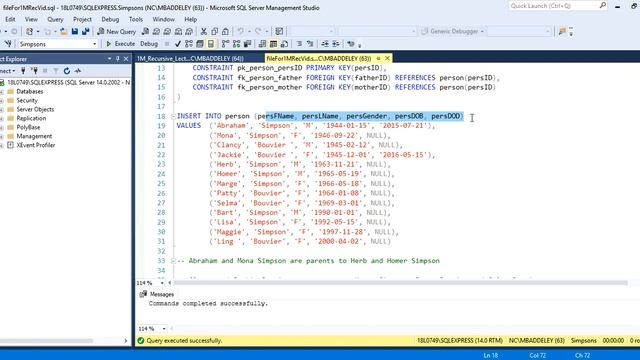The image size is (640, 360).
Task: Click Uncomment selected lines icon
Action: (310, 44)
